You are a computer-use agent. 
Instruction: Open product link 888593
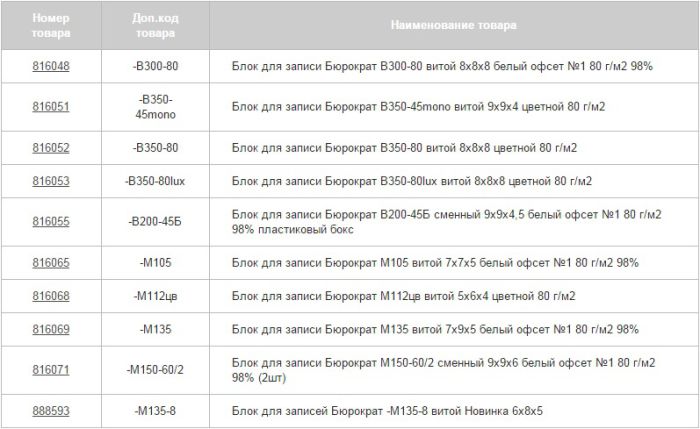click(51, 411)
